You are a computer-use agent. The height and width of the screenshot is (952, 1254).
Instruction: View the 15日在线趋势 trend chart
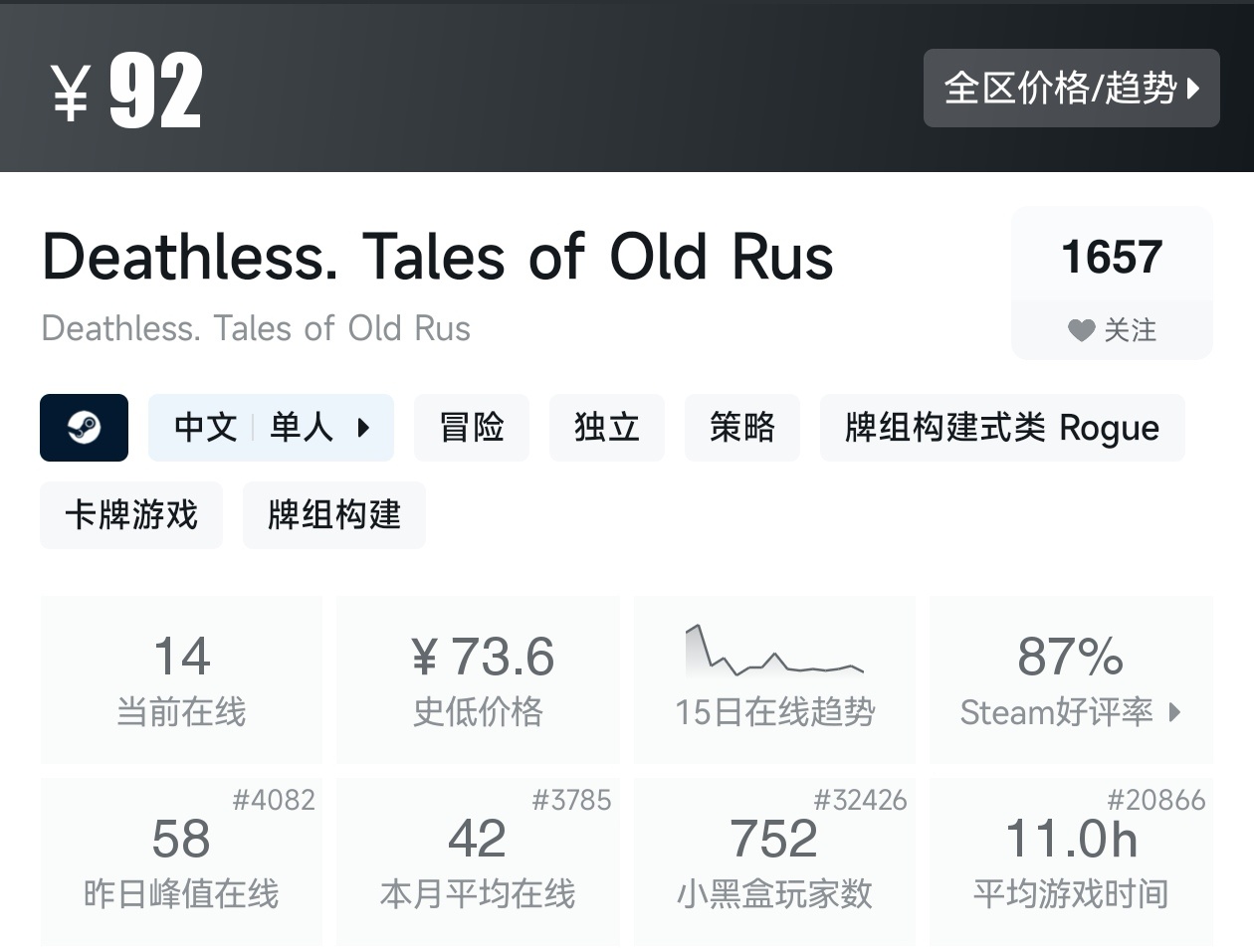click(x=774, y=678)
